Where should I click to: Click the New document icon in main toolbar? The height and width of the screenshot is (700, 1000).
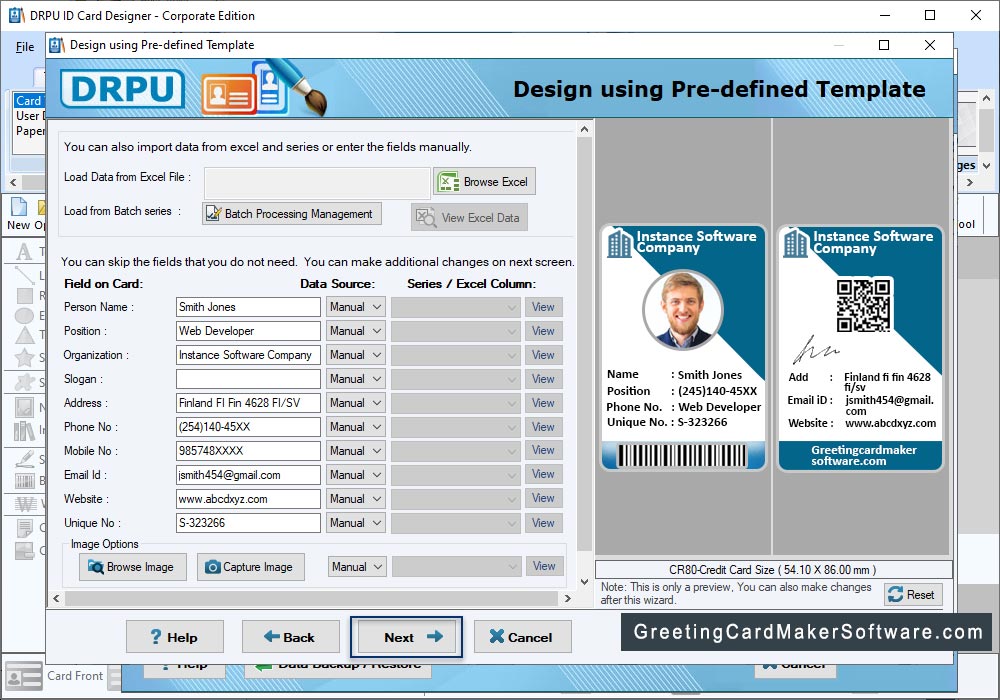click(x=19, y=207)
